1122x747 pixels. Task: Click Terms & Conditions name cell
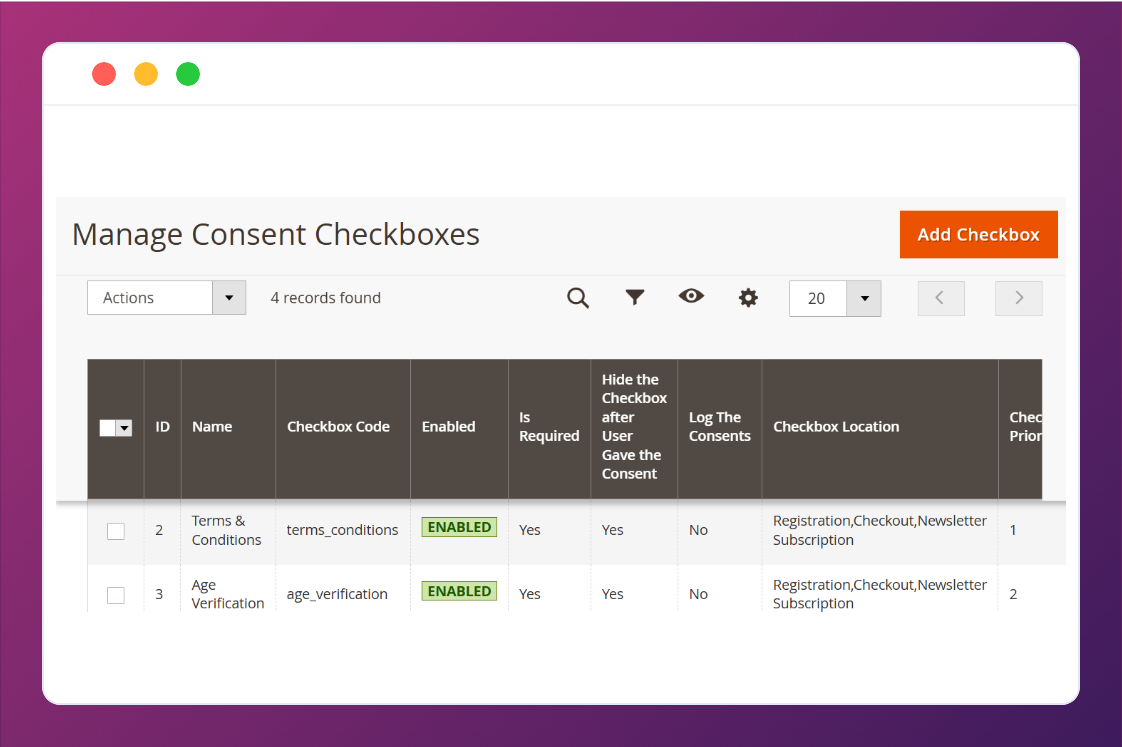click(x=226, y=530)
